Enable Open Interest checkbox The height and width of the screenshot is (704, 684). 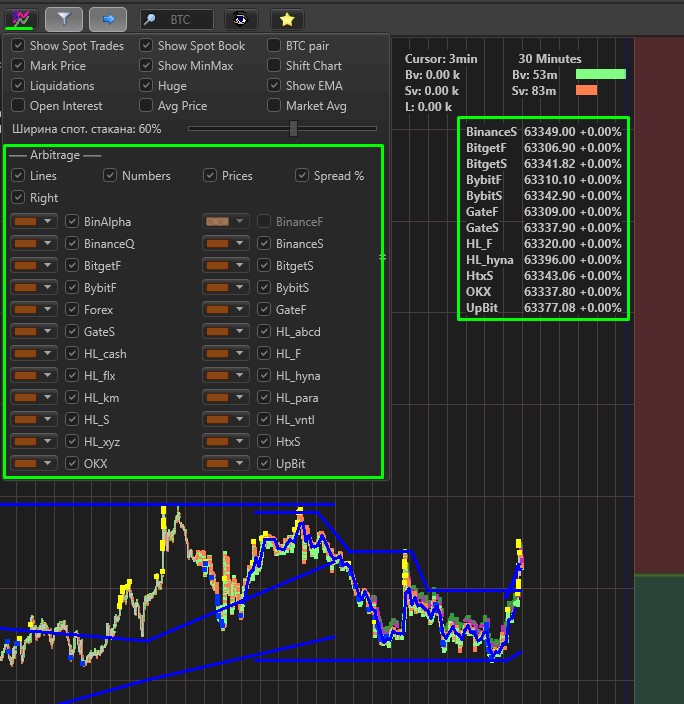(x=18, y=106)
